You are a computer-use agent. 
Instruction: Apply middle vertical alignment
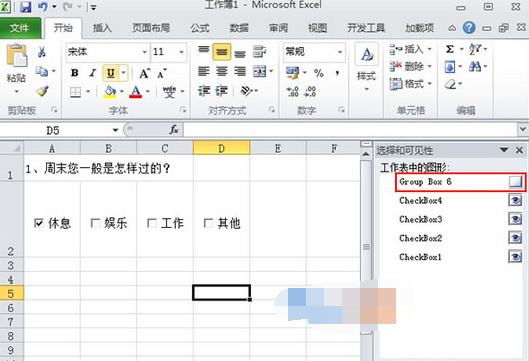coord(222,52)
